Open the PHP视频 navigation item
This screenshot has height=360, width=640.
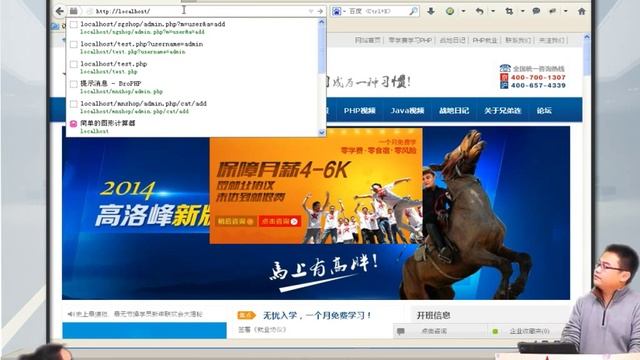pos(360,110)
